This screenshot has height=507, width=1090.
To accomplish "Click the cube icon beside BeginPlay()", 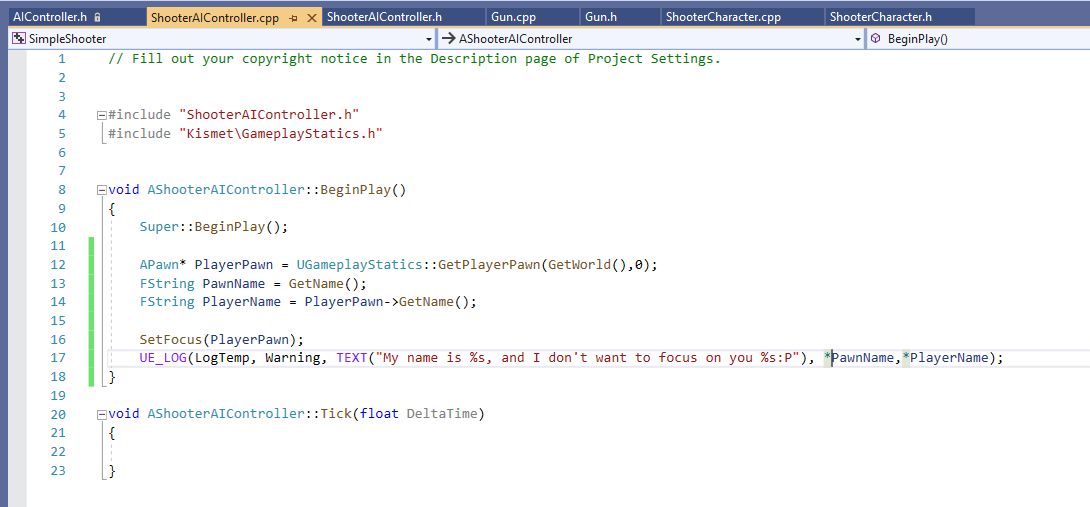I will coord(876,39).
